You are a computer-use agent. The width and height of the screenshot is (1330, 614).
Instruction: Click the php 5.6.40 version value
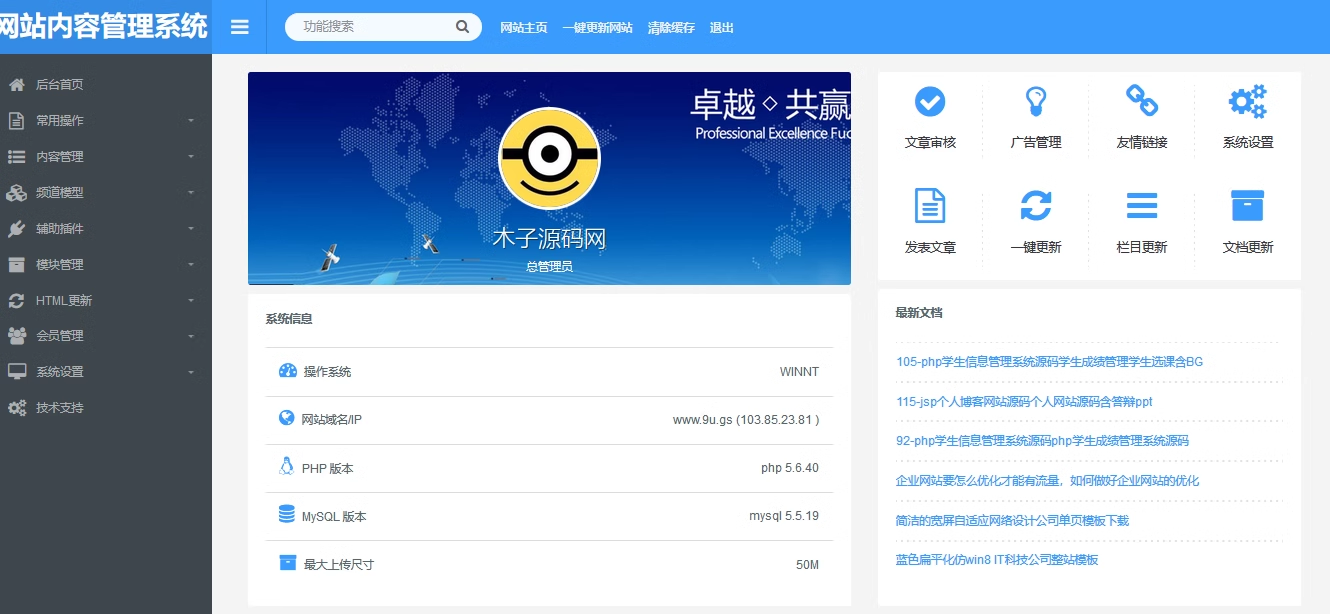(790, 468)
